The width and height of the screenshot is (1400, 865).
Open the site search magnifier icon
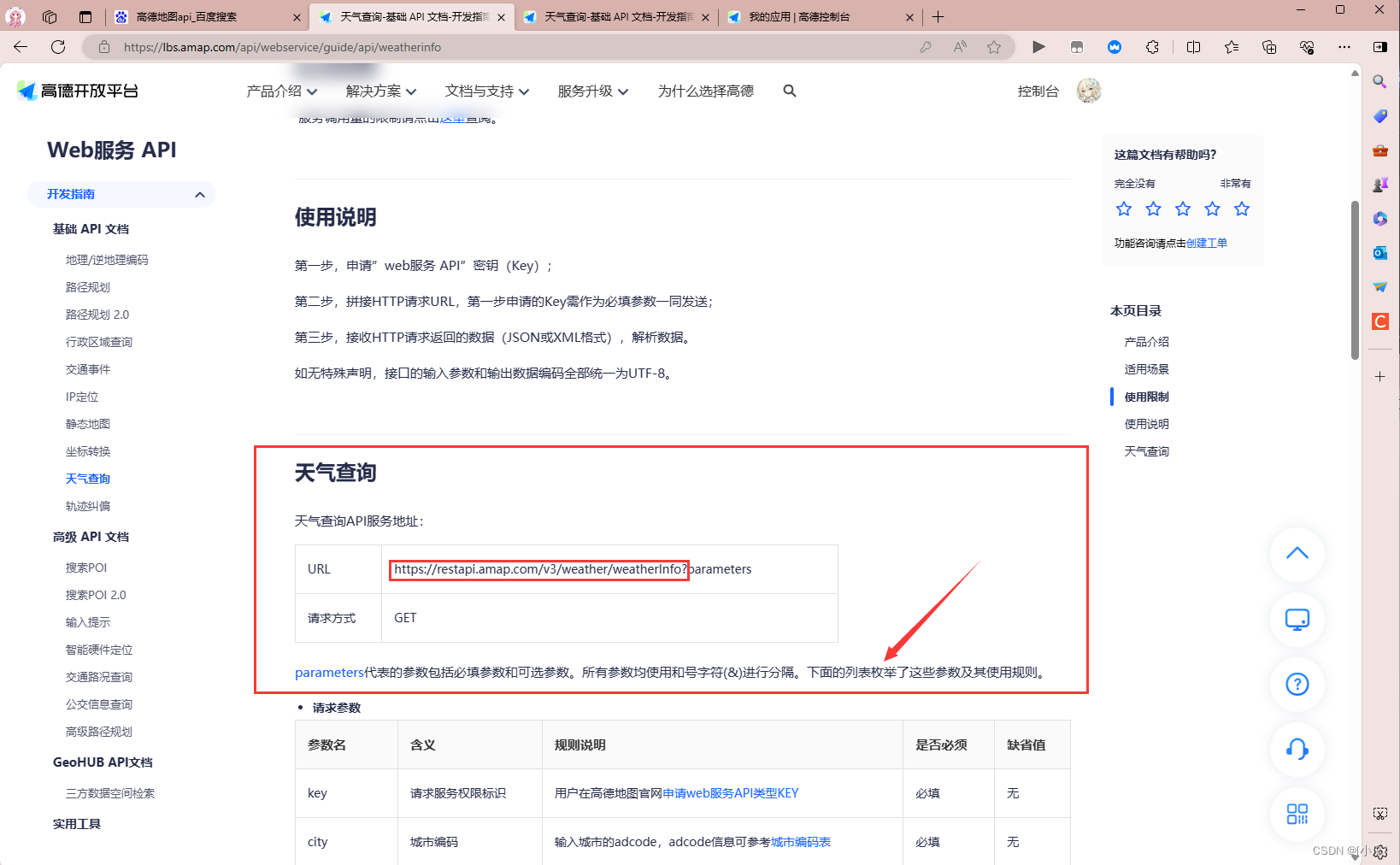(x=790, y=91)
